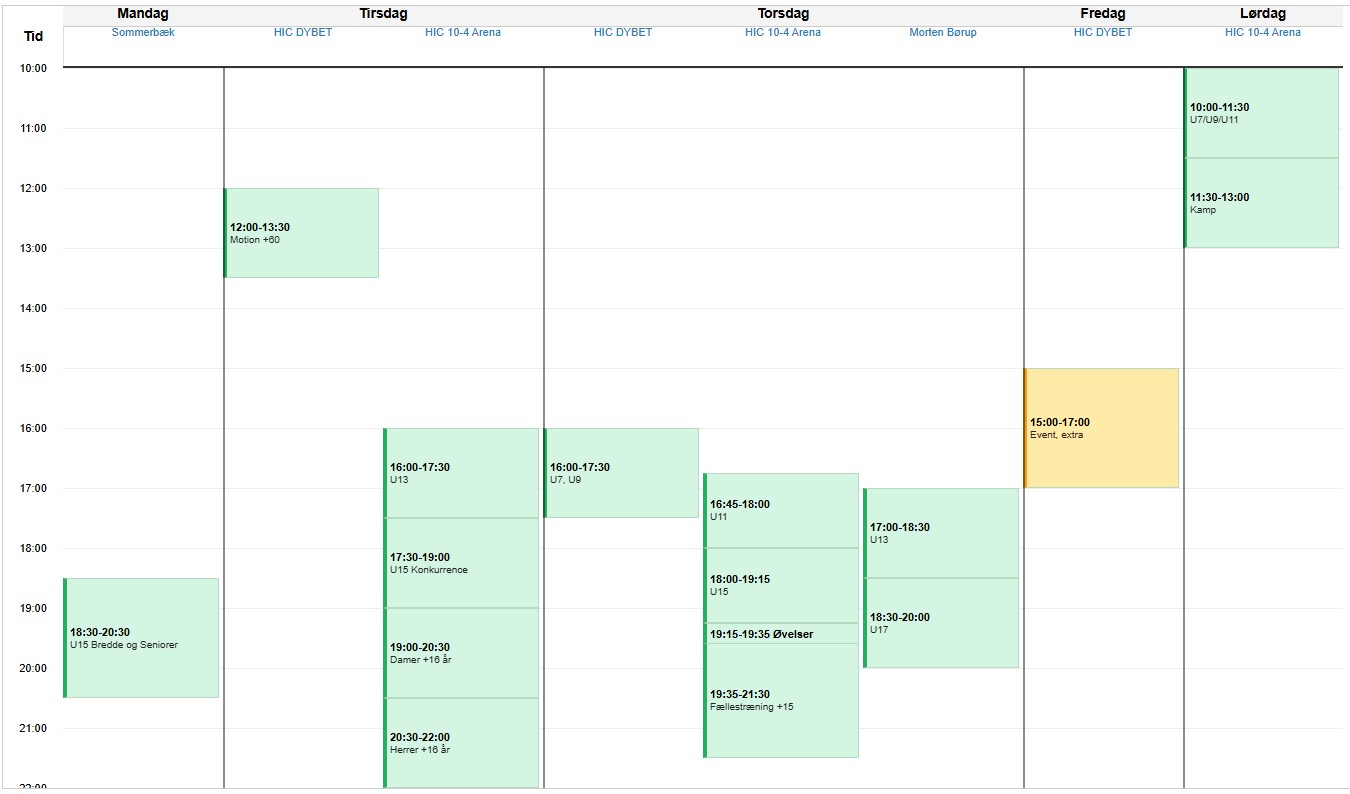1350x794 pixels.
Task: Click the Tirsdag day header
Action: [383, 14]
